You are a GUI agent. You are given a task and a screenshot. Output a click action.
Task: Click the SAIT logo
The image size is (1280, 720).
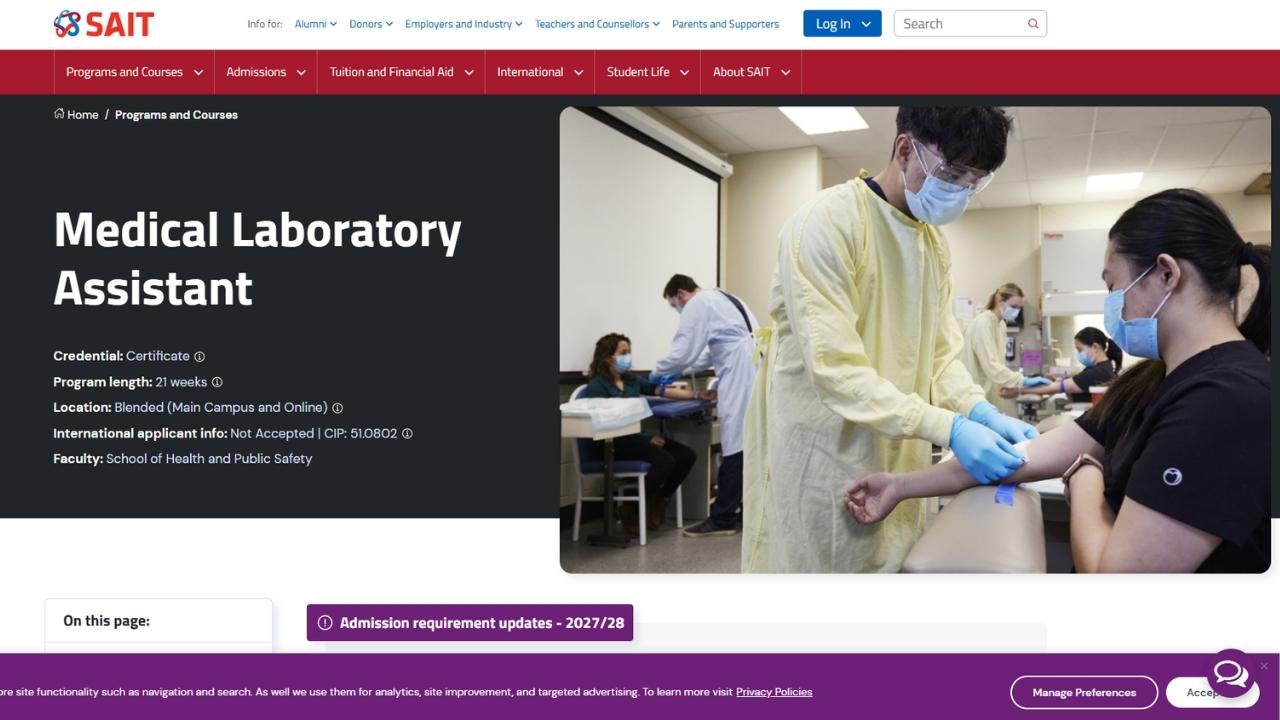click(104, 24)
